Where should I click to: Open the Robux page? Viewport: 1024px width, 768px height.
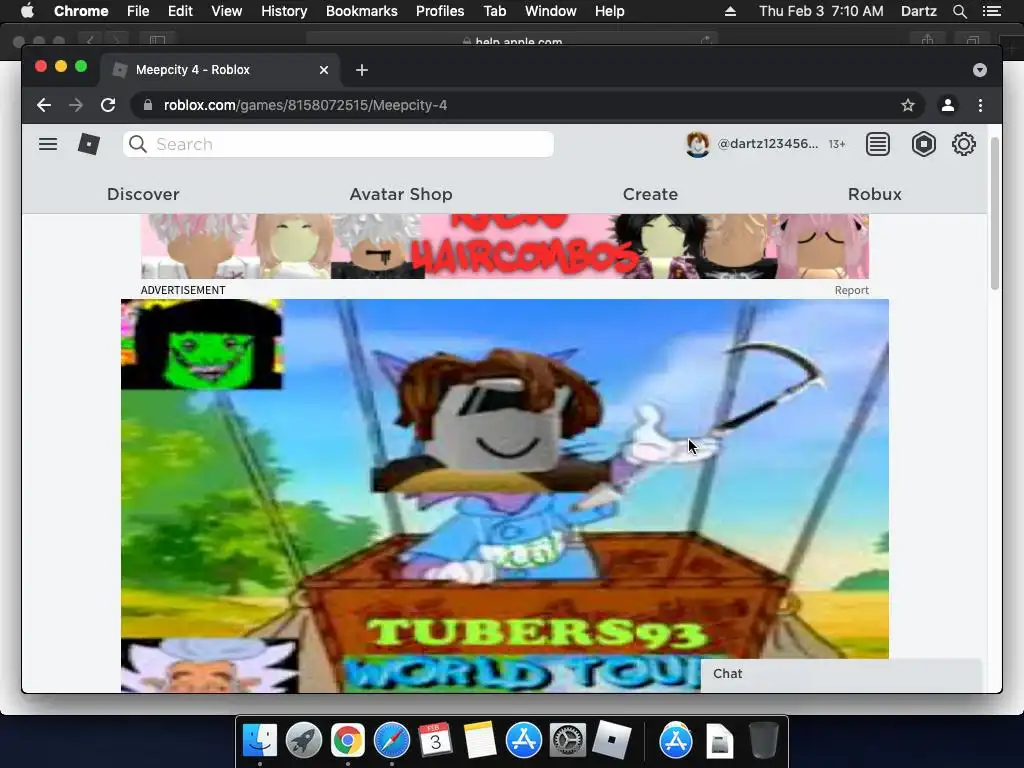[874, 194]
